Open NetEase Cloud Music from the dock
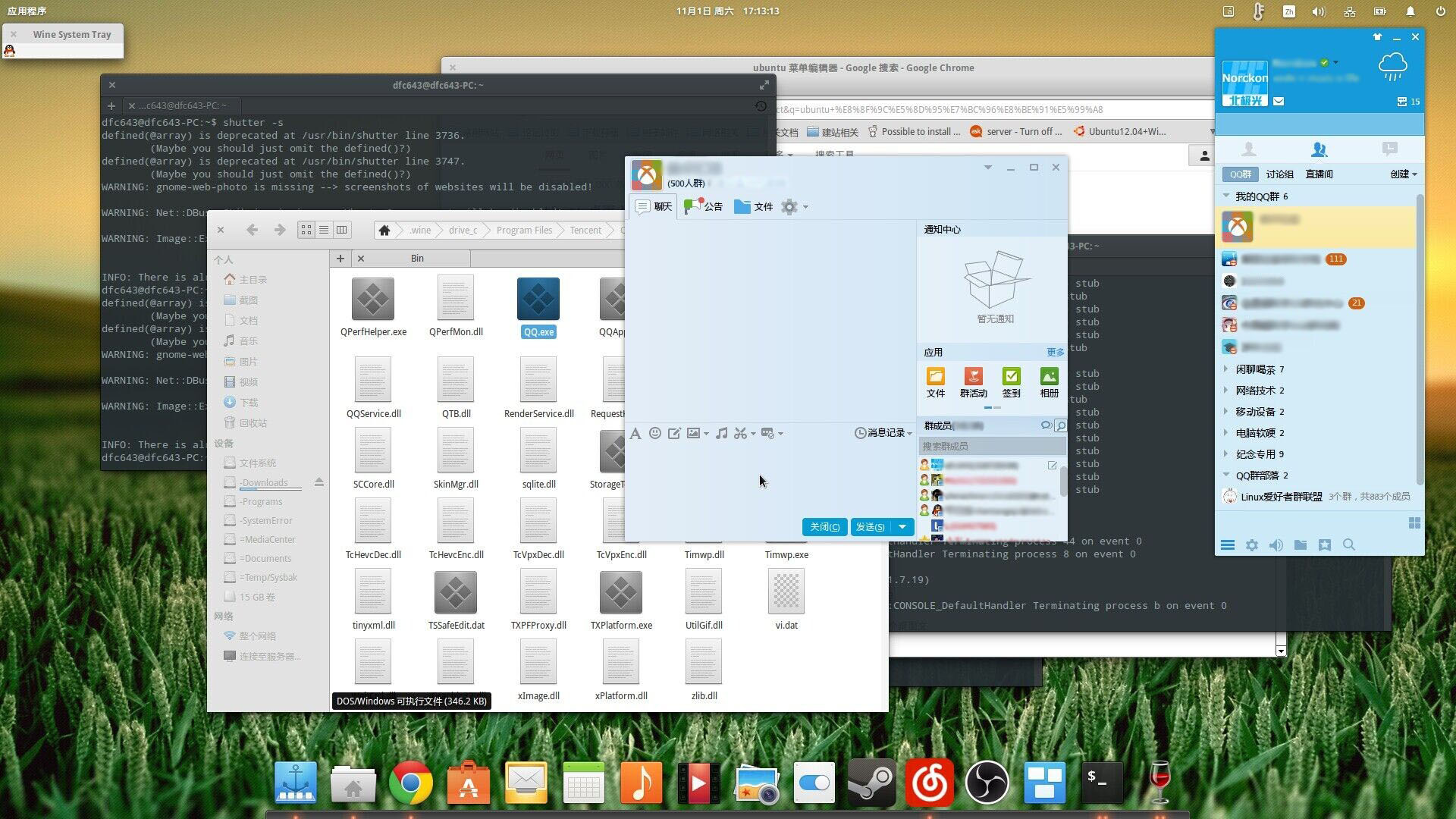The height and width of the screenshot is (819, 1456). [929, 783]
